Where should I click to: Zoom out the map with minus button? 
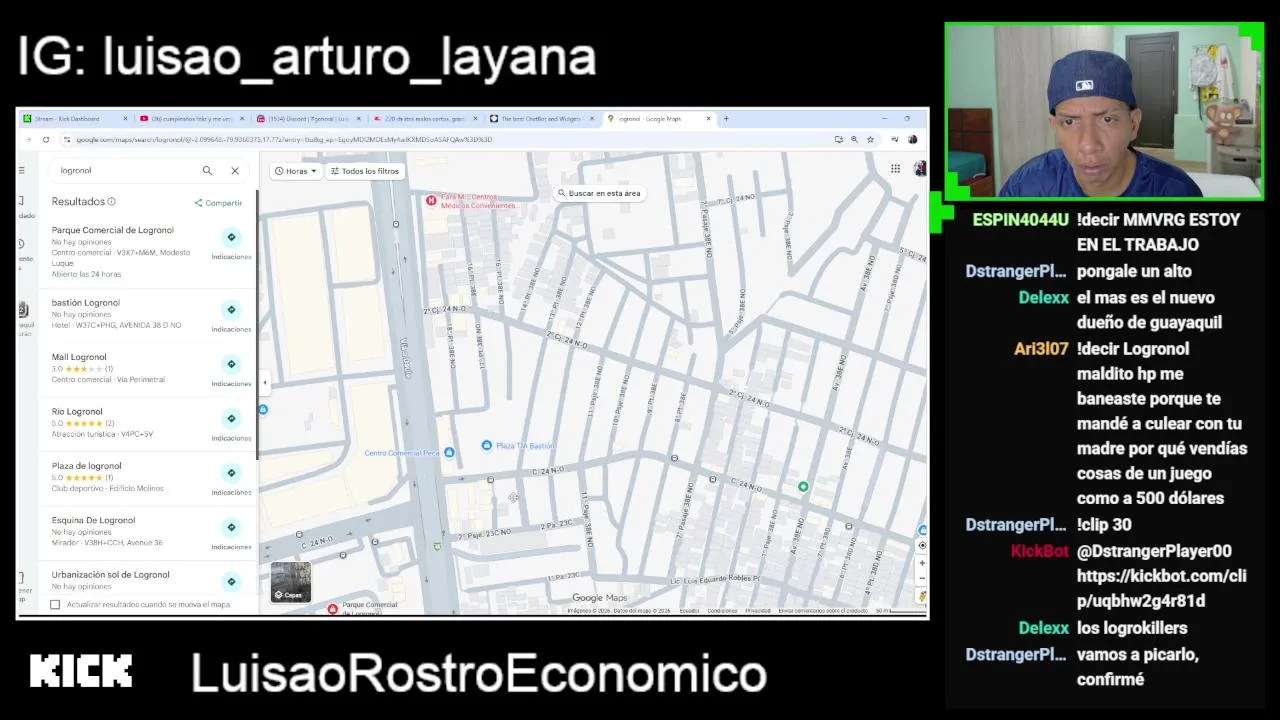[922, 578]
